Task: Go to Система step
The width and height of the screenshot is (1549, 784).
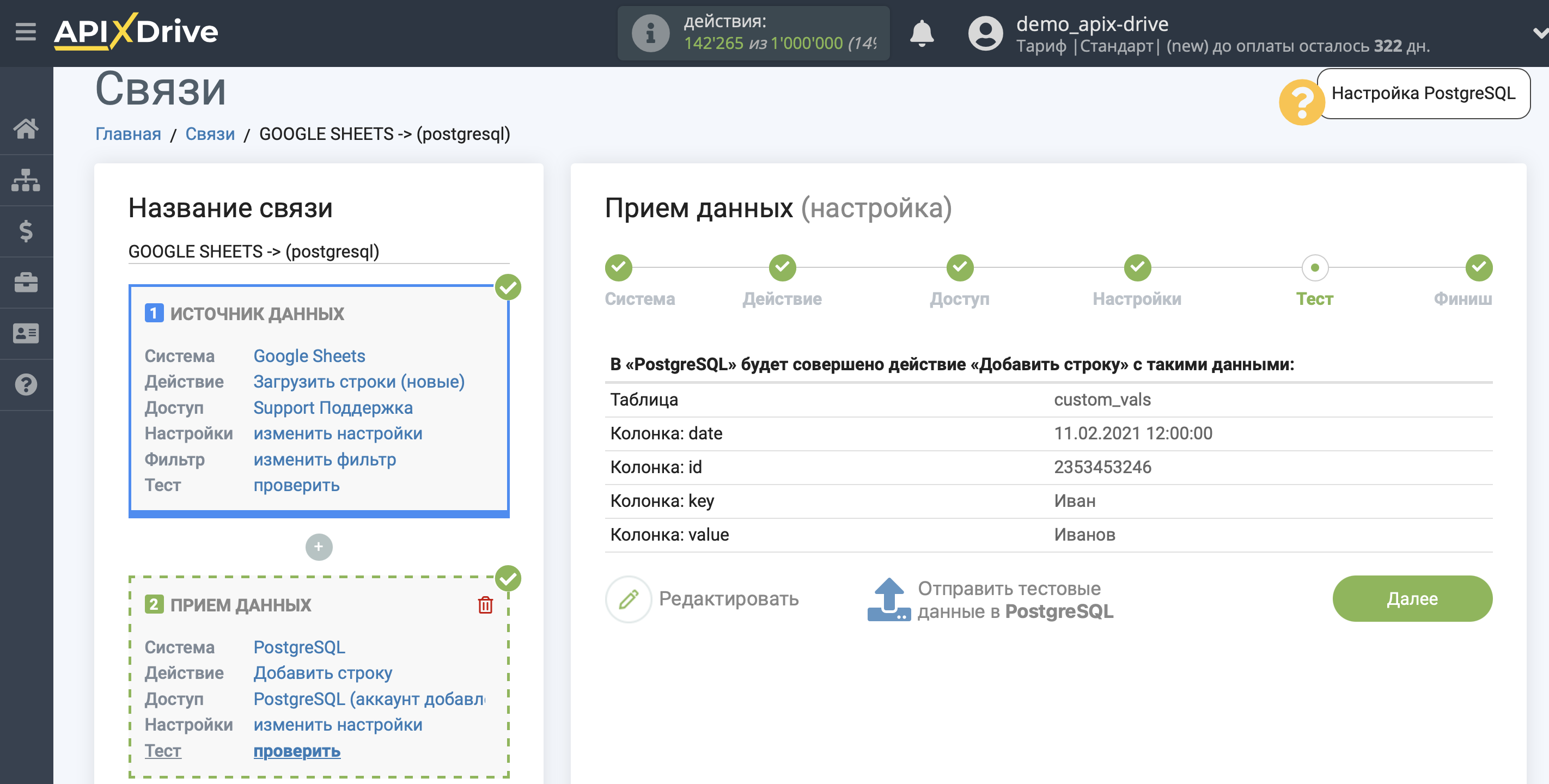Action: 619,267
